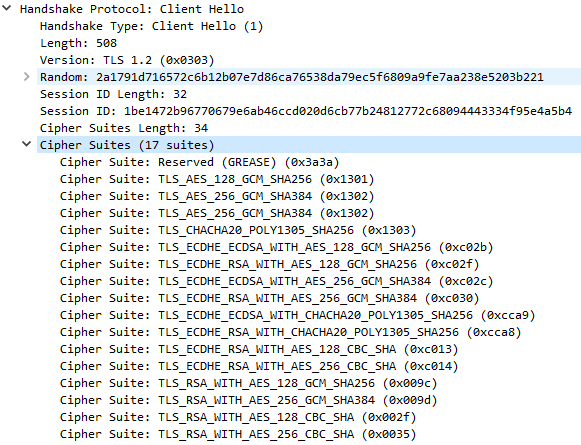The width and height of the screenshot is (581, 445).
Task: Collapse the Cipher Suites (17 suites) list
Action: point(26,144)
